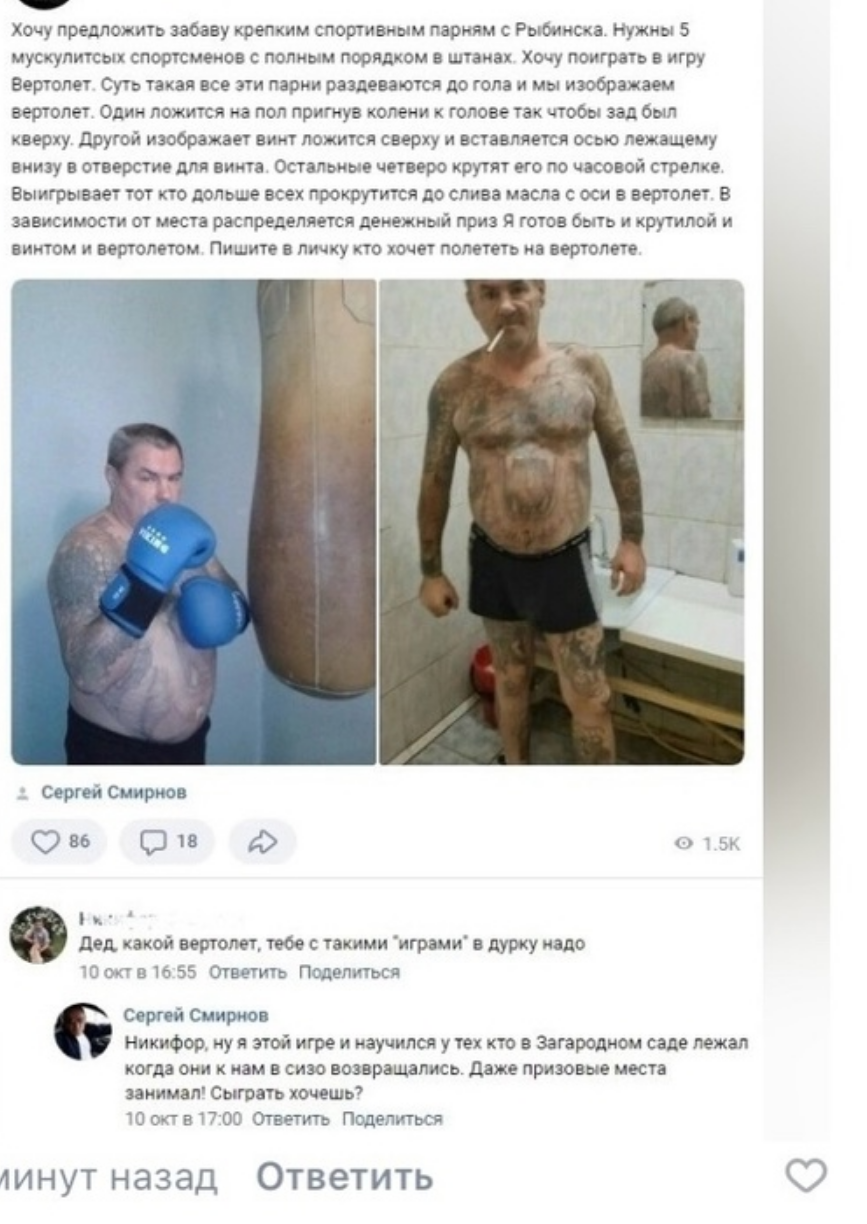Open the boxing gloves photo
This screenshot has height=1224, width=867.
pos(194,522)
